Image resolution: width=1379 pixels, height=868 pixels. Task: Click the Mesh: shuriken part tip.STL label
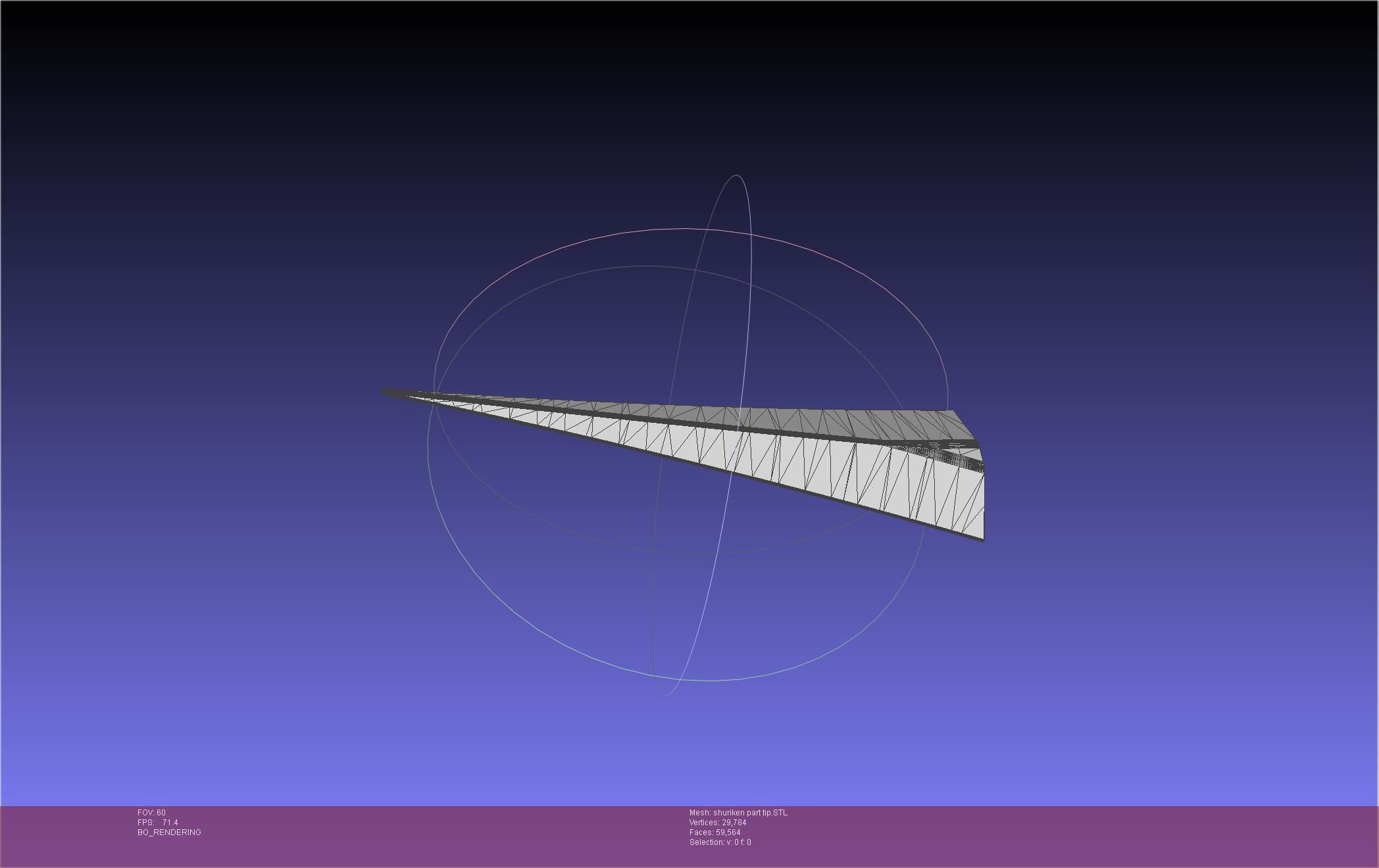click(738, 813)
